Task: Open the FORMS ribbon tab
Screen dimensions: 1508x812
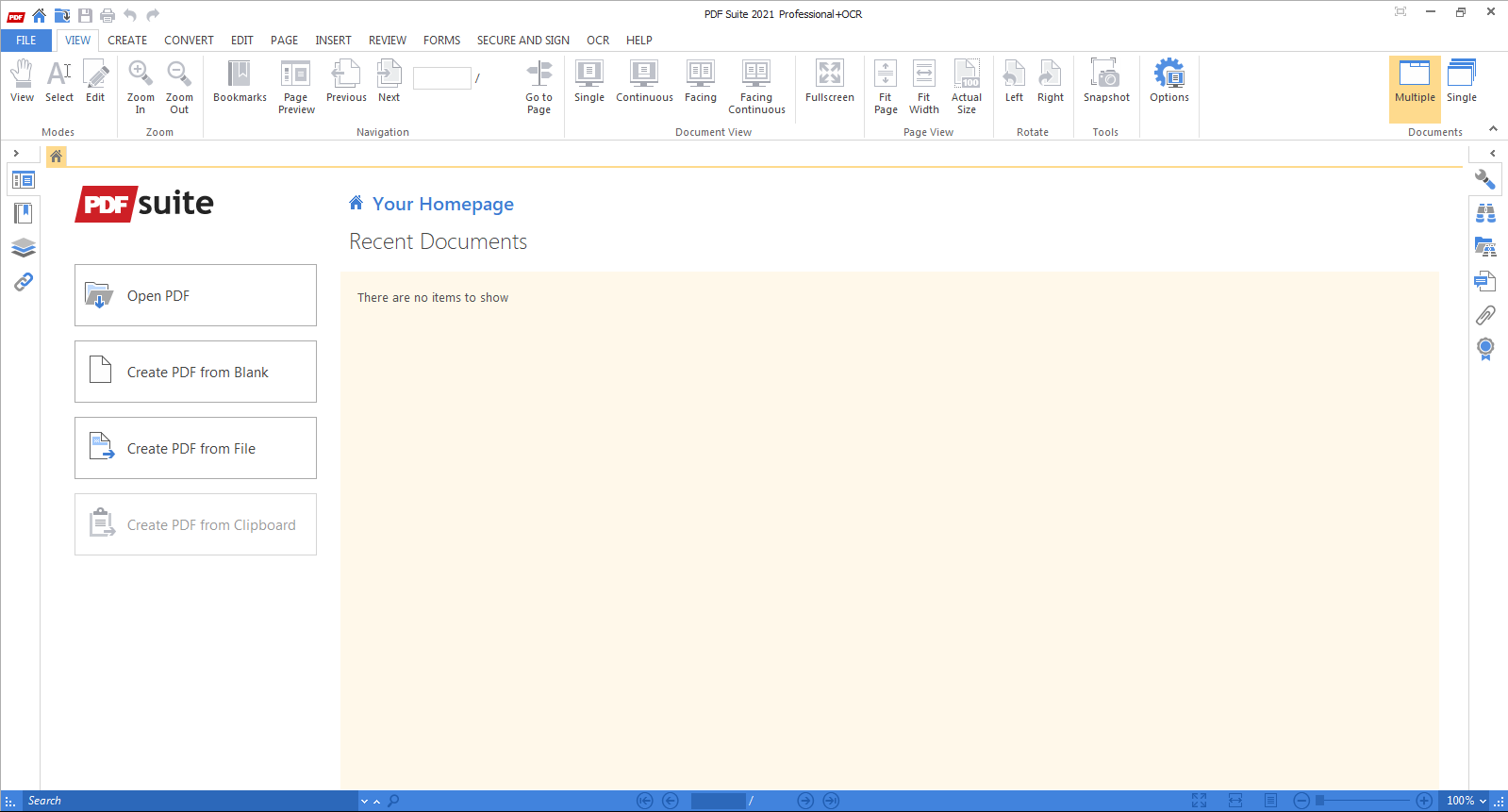Action: [x=441, y=41]
